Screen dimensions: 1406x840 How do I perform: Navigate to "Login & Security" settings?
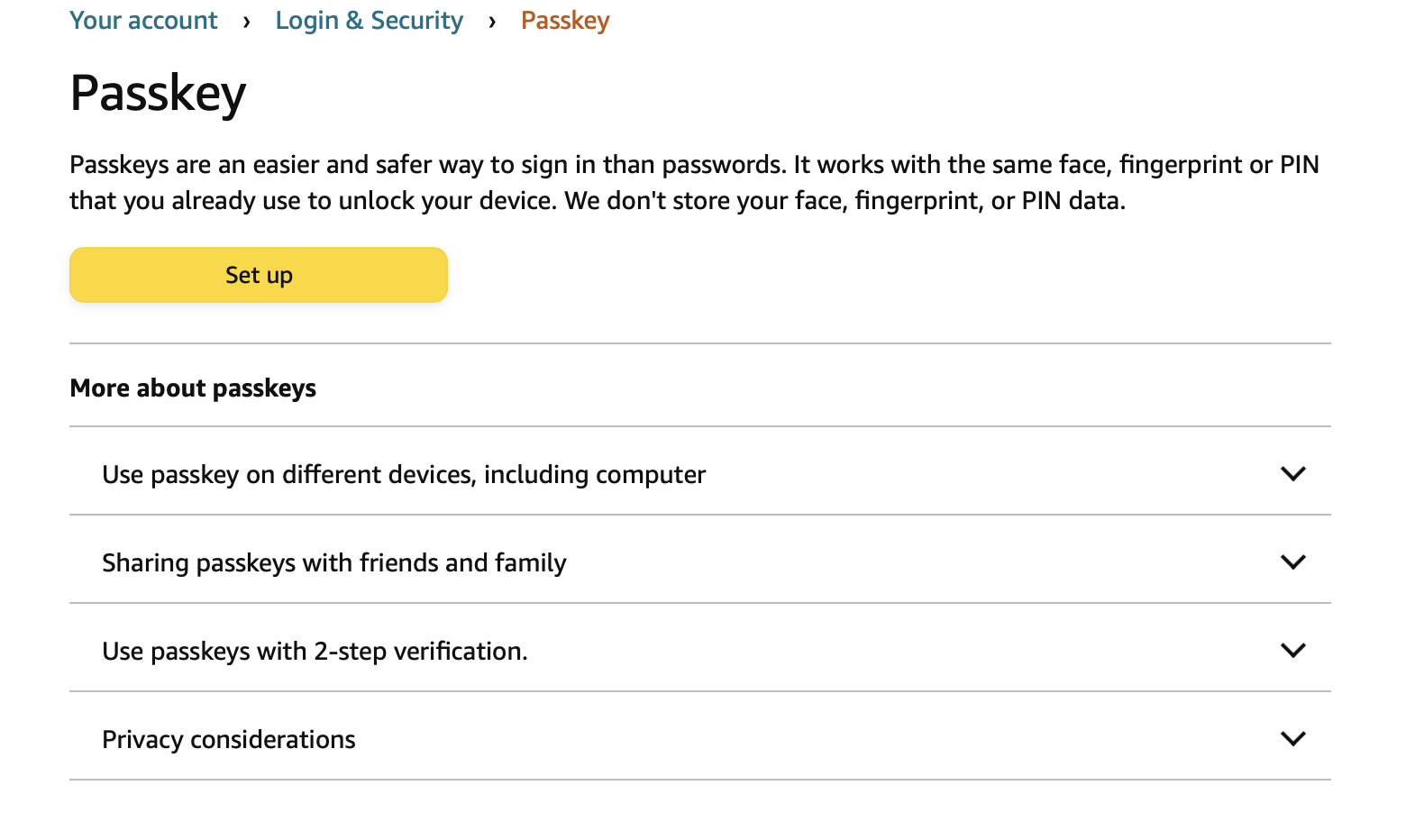pos(369,20)
